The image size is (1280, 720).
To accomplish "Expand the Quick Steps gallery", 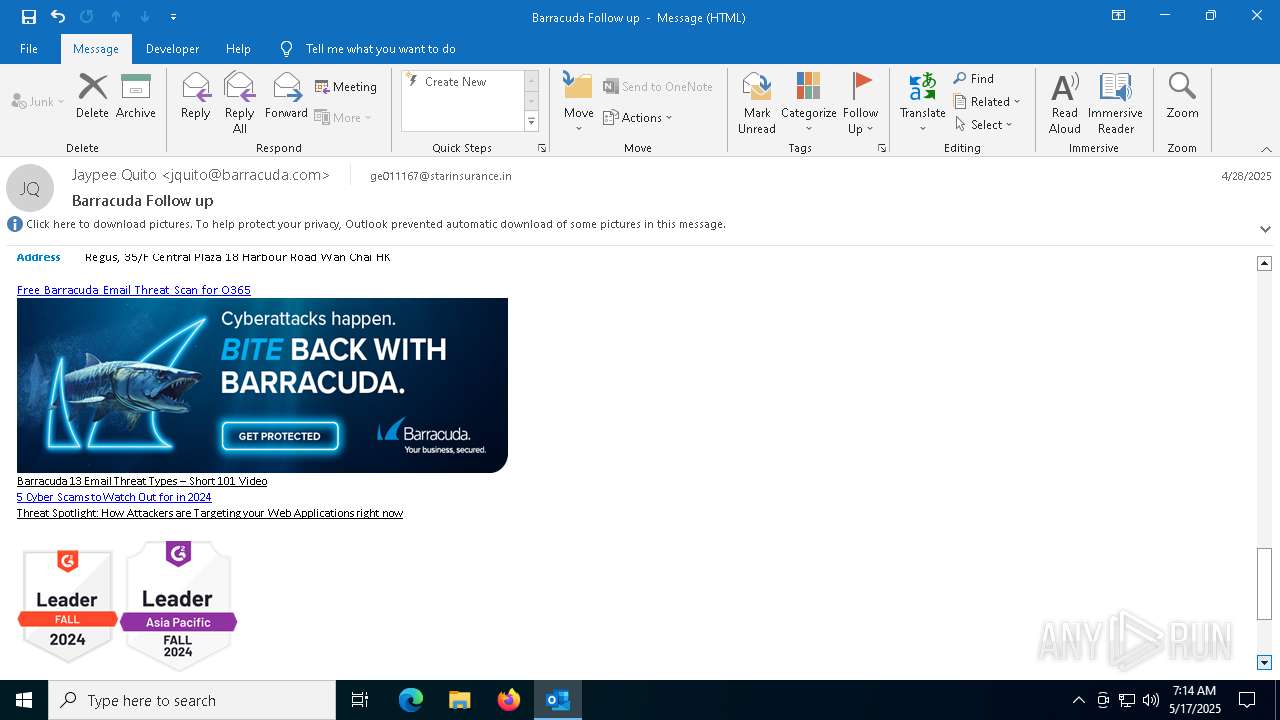I will (x=531, y=122).
